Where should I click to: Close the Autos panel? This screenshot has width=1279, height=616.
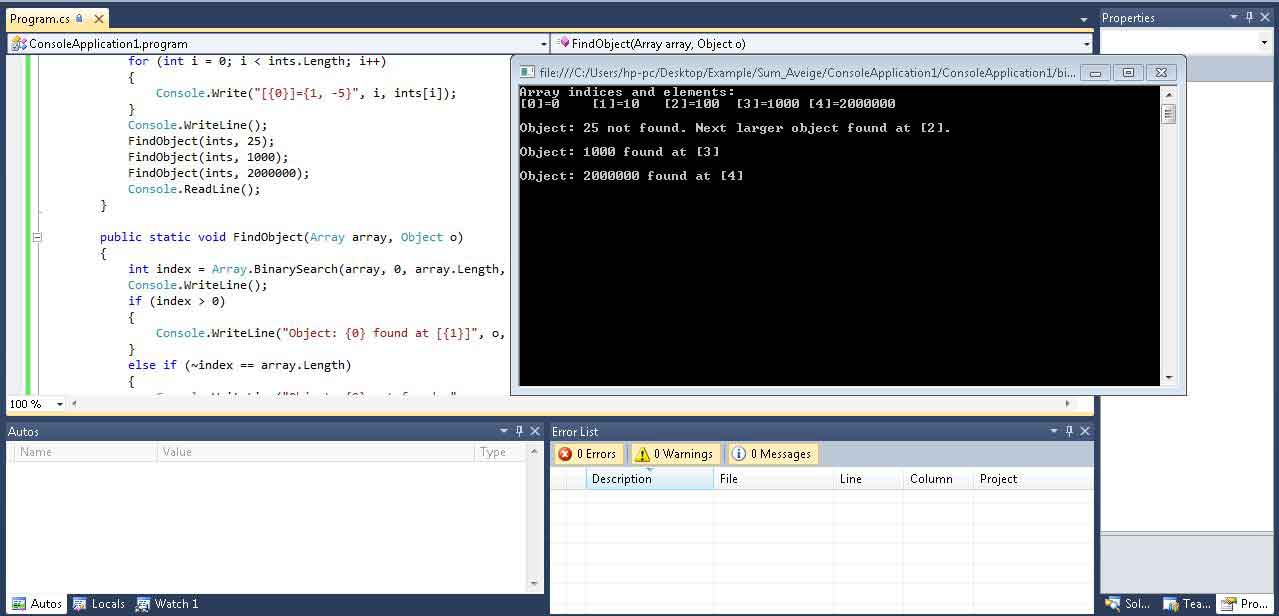coord(535,431)
